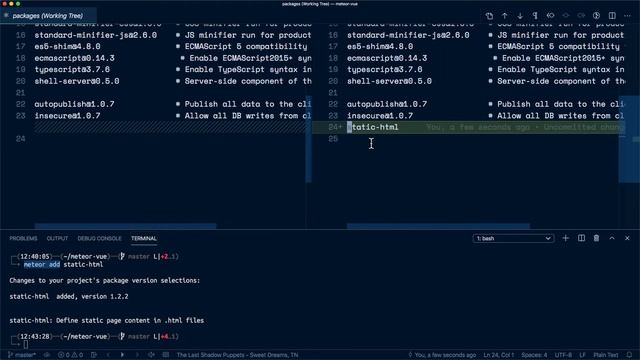Click 'shell-server@0.5.0' in the left pane
640x360 pixels.
click(77, 81)
